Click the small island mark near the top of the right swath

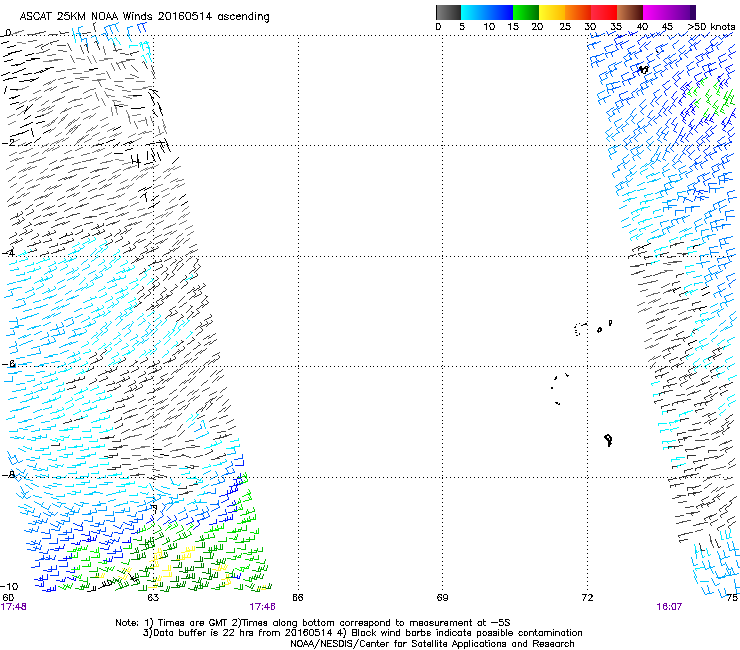click(x=643, y=69)
